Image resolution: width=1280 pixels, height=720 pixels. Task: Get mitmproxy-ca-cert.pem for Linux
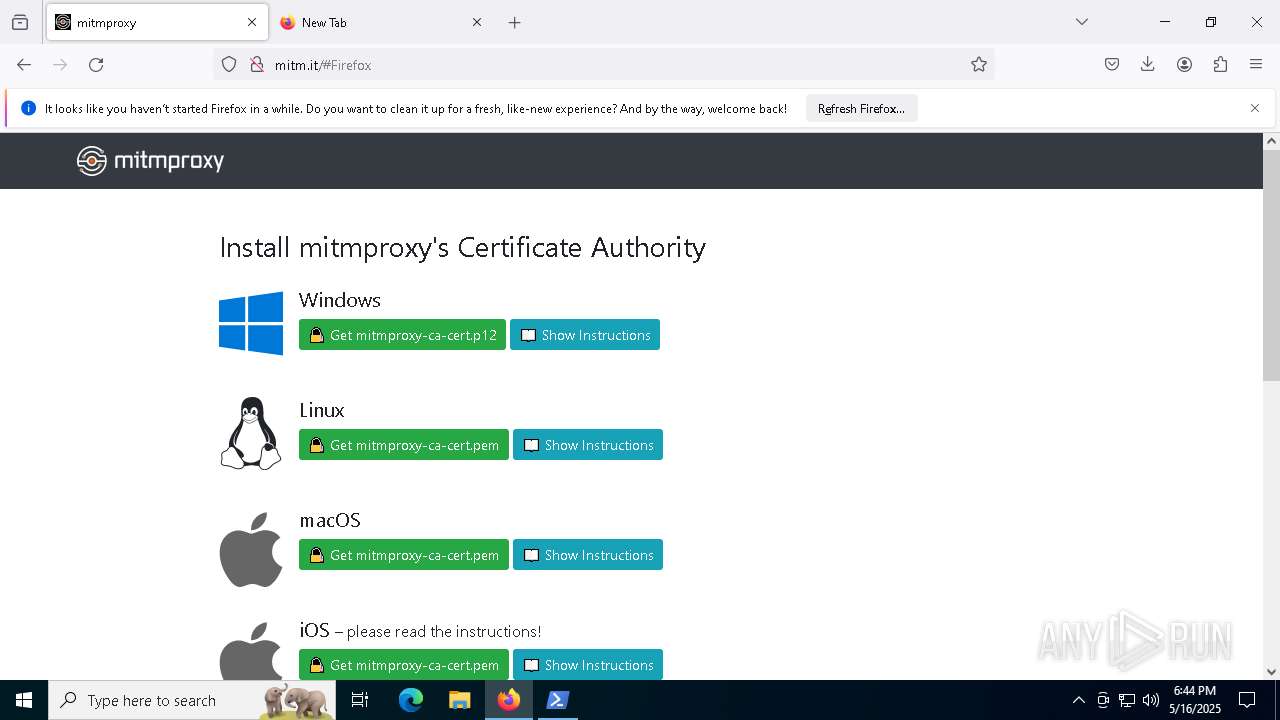click(x=404, y=445)
